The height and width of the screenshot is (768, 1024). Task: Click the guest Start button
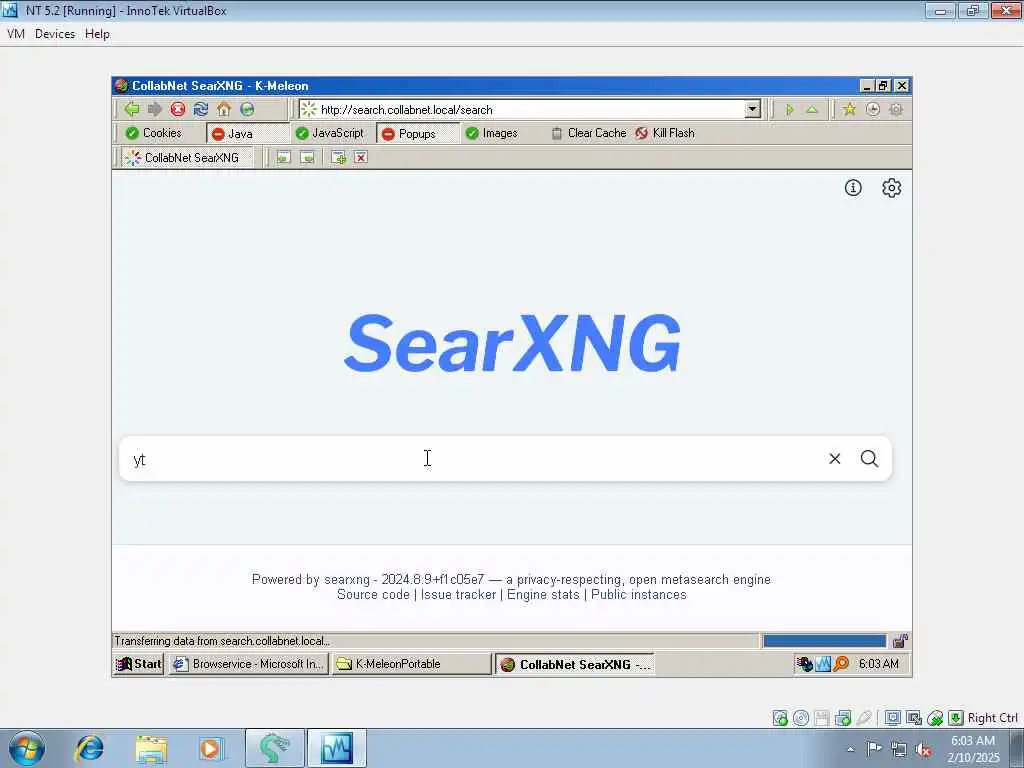pyautogui.click(x=138, y=664)
